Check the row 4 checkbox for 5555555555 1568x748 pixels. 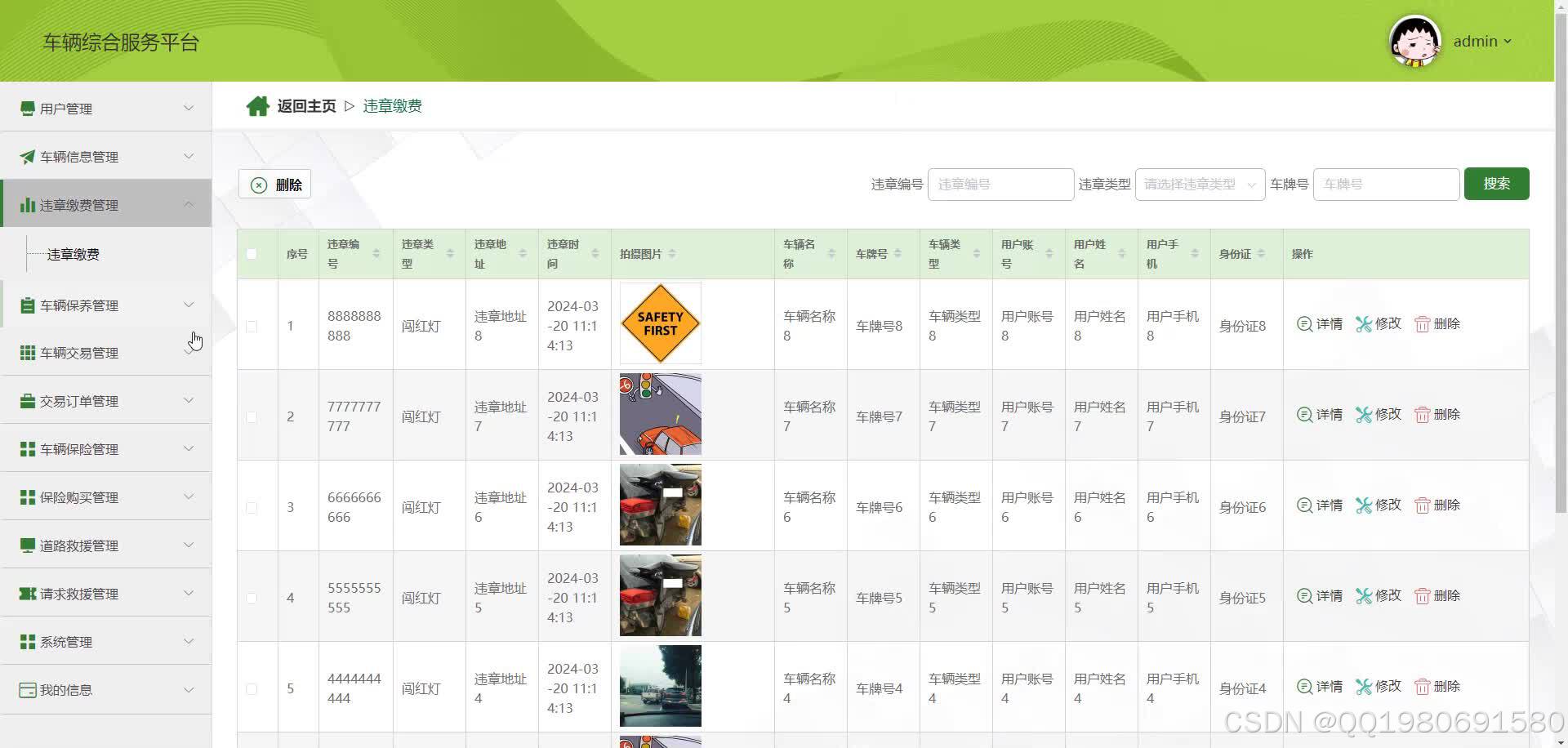[x=252, y=599]
